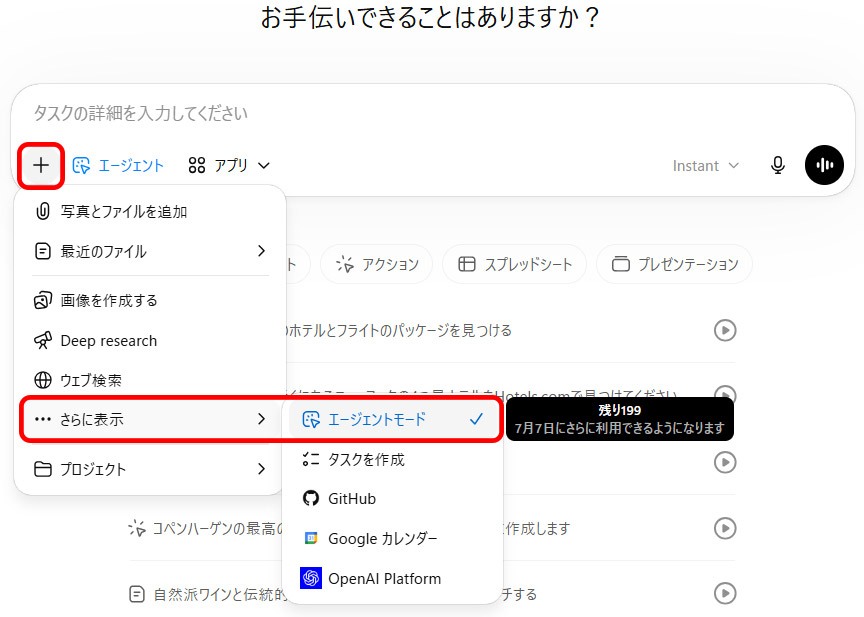The height and width of the screenshot is (617, 864).
Task: Click the play button beside タスクを作成 row
Action: [x=725, y=462]
